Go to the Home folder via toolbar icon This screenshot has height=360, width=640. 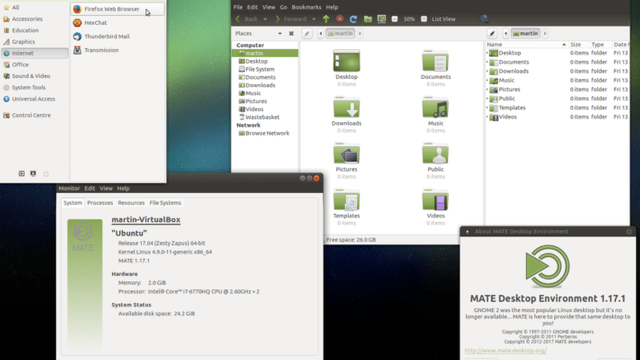tap(368, 19)
